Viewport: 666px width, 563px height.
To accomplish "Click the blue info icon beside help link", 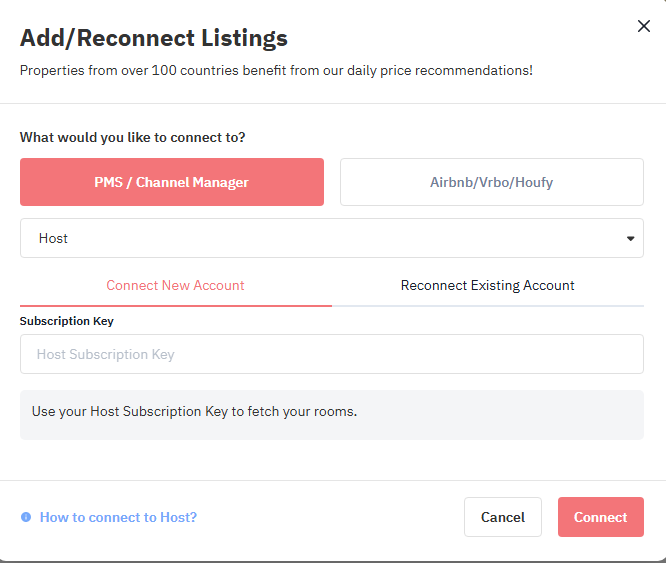I will coord(26,517).
